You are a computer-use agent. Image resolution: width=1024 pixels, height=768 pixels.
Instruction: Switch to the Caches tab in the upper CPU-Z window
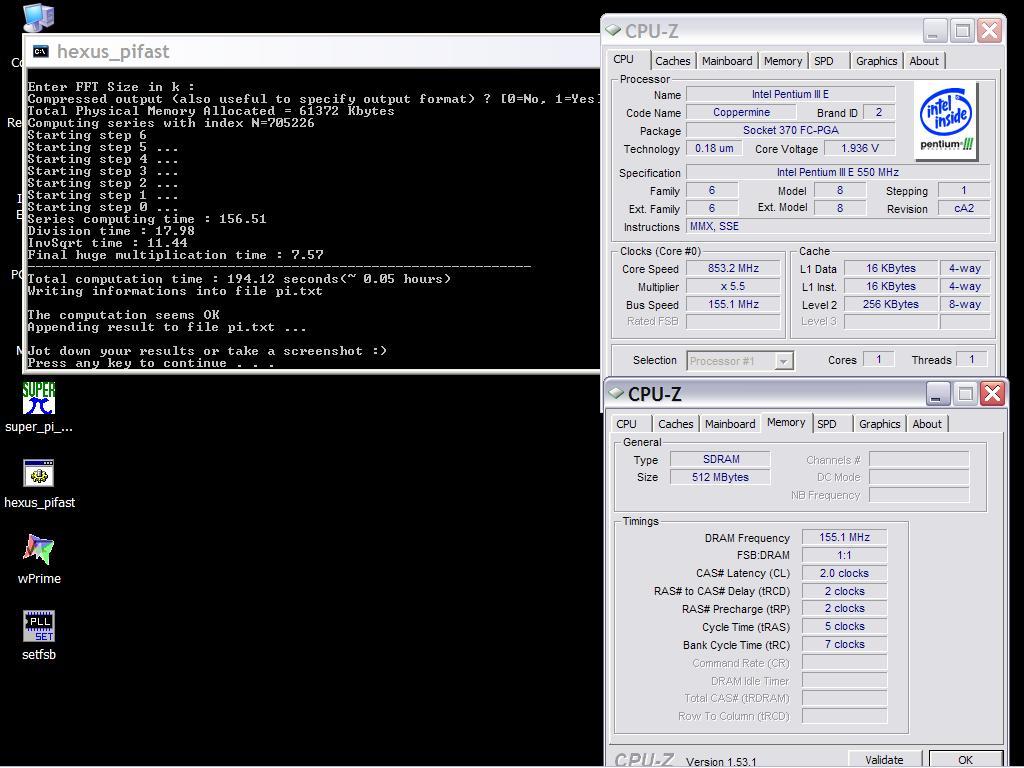[x=673, y=61]
